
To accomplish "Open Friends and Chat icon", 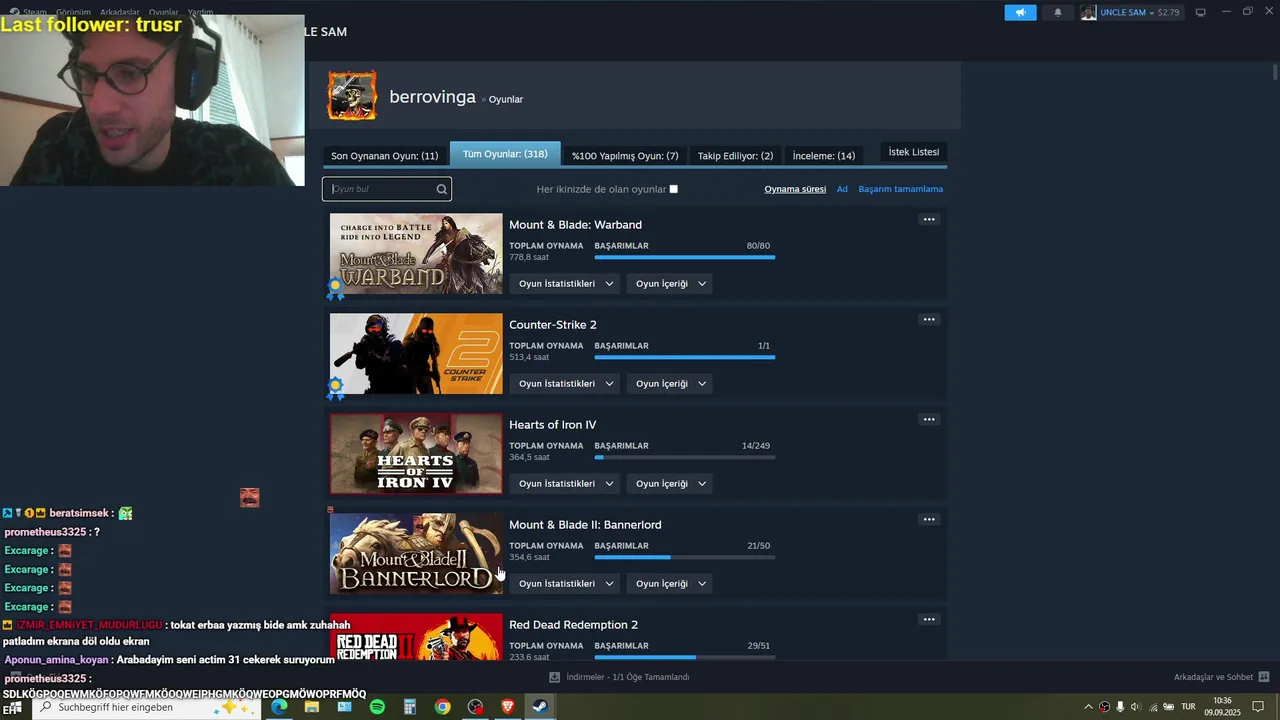I will [1263, 677].
